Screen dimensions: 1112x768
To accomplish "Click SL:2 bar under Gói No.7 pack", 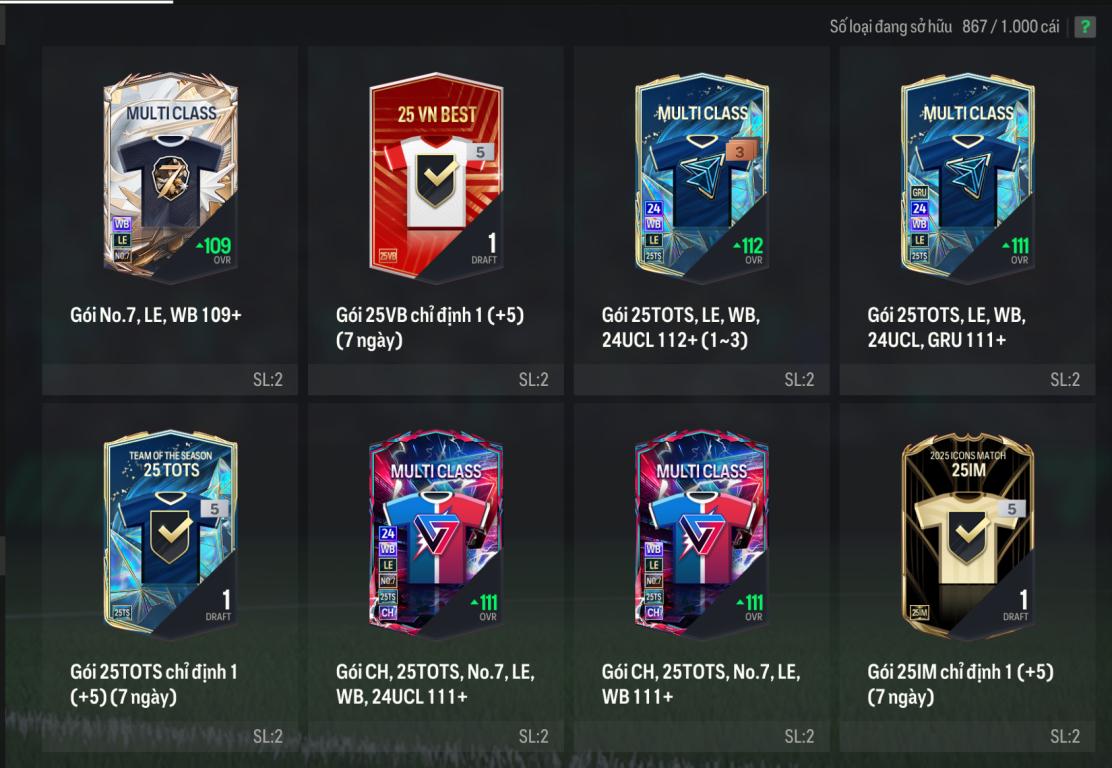I will click(170, 379).
